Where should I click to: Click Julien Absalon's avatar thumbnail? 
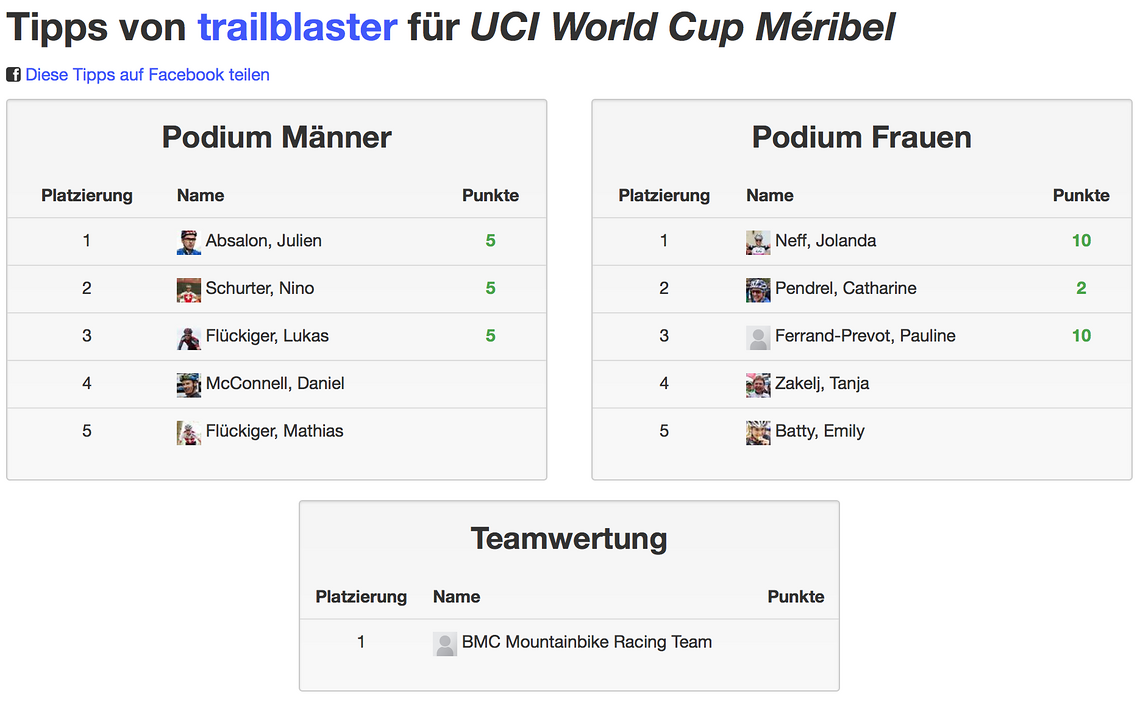point(189,242)
